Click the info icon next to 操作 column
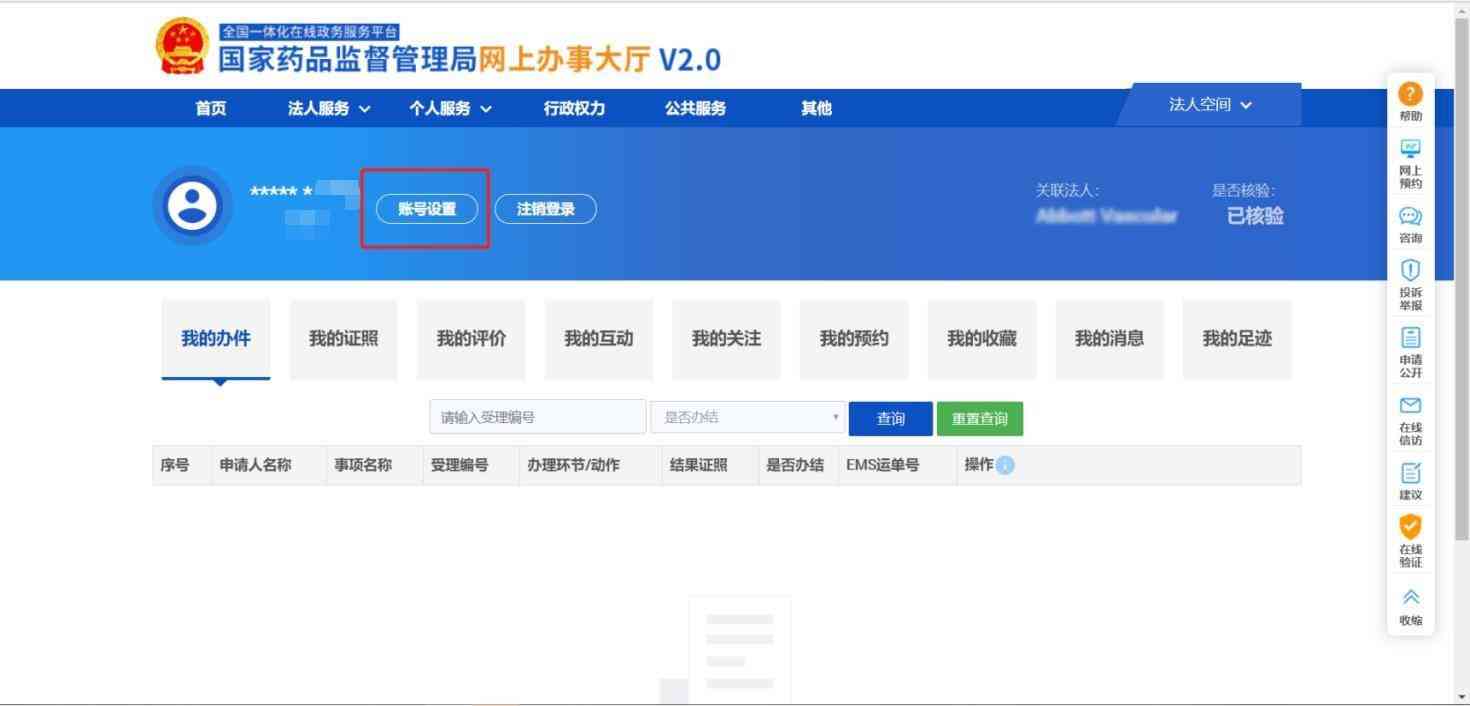This screenshot has height=706, width=1470. pos(1005,466)
